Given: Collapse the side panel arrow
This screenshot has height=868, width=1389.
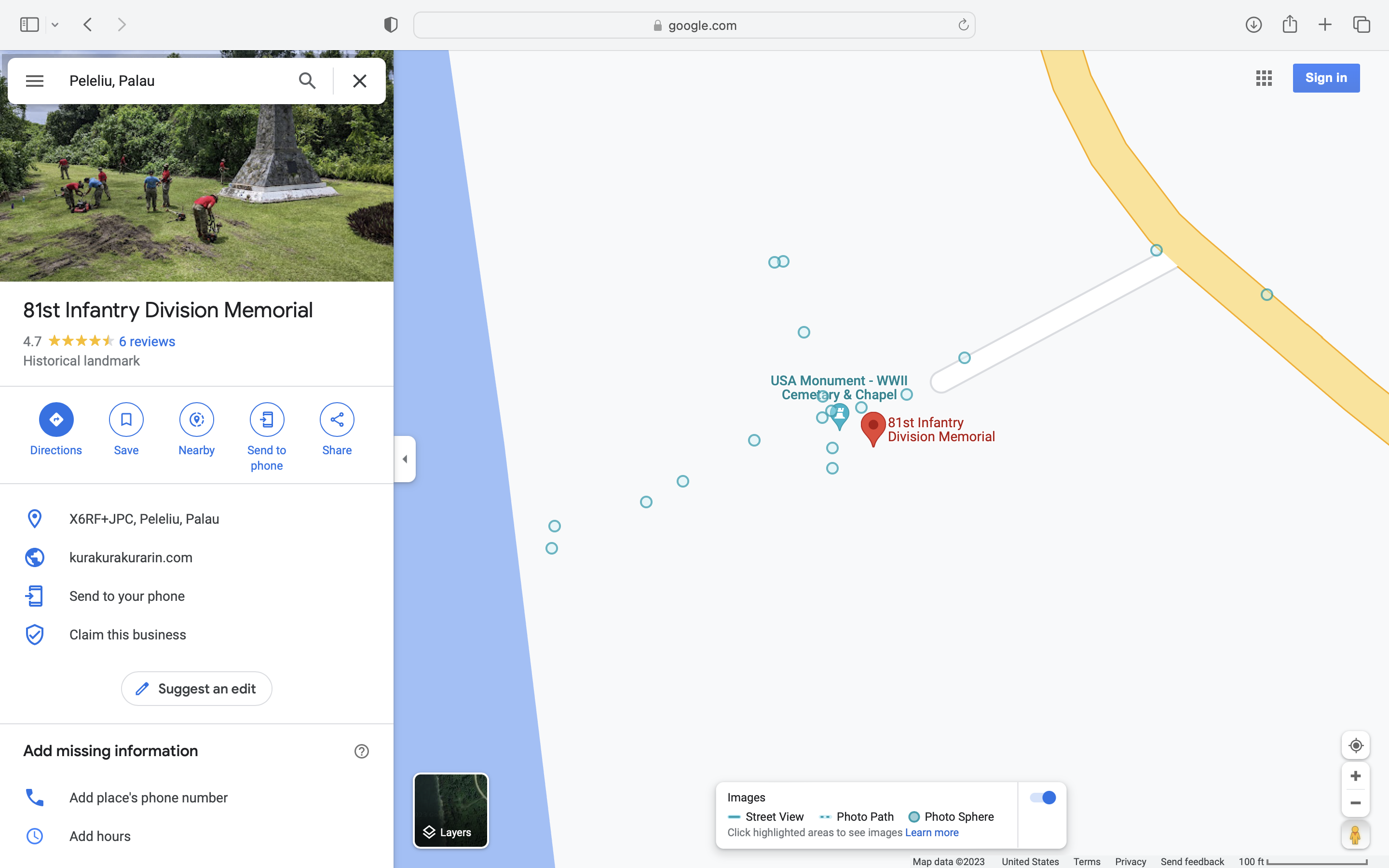Looking at the screenshot, I should click(x=405, y=459).
